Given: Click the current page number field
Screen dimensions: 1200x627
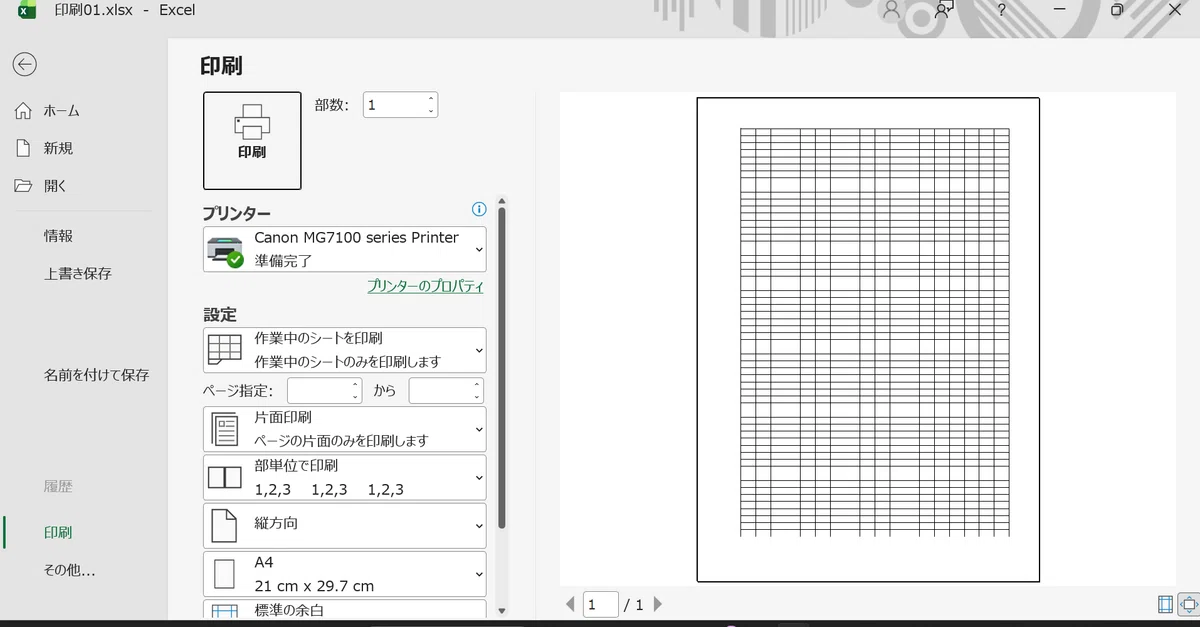Looking at the screenshot, I should [x=601, y=604].
